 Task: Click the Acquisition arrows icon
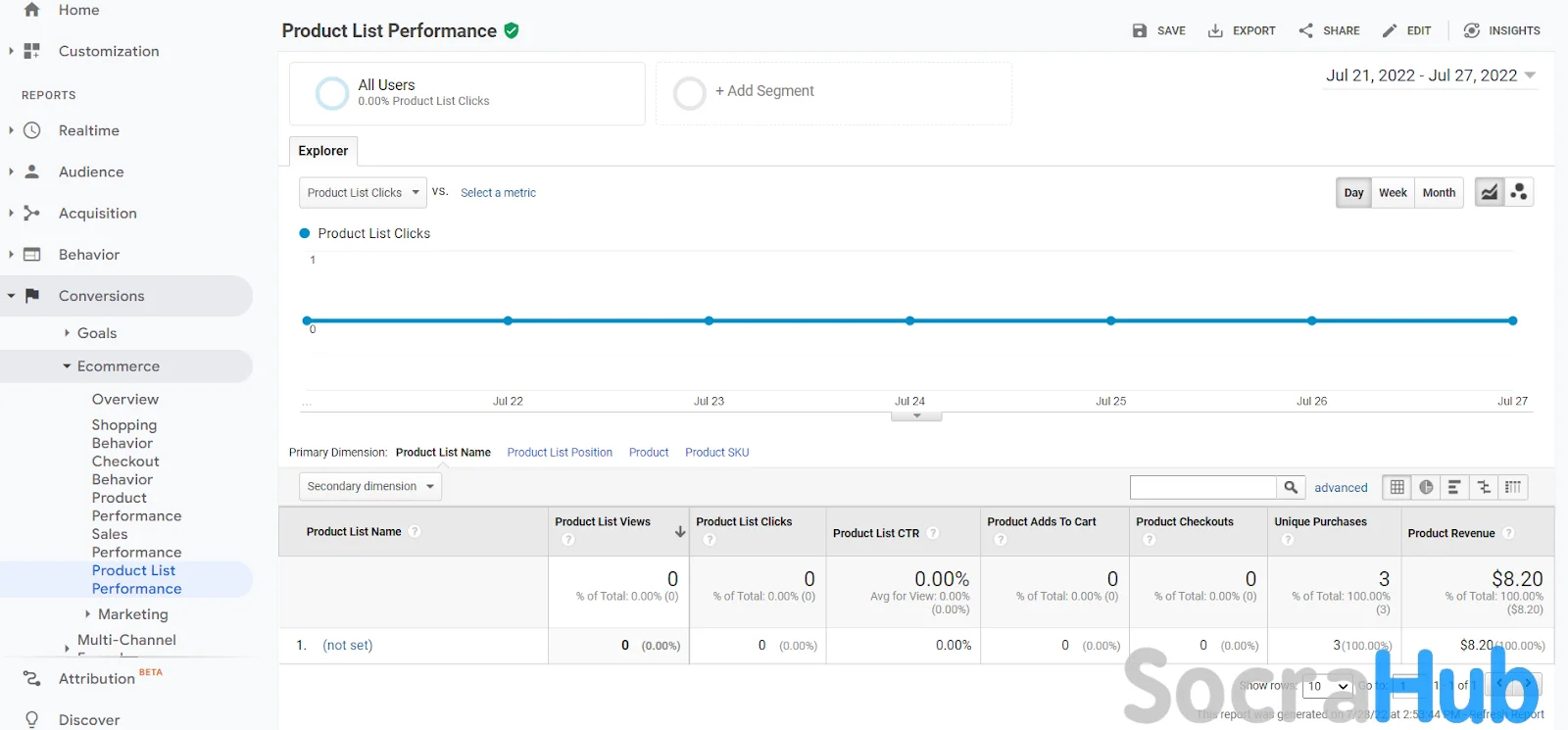[x=31, y=213]
